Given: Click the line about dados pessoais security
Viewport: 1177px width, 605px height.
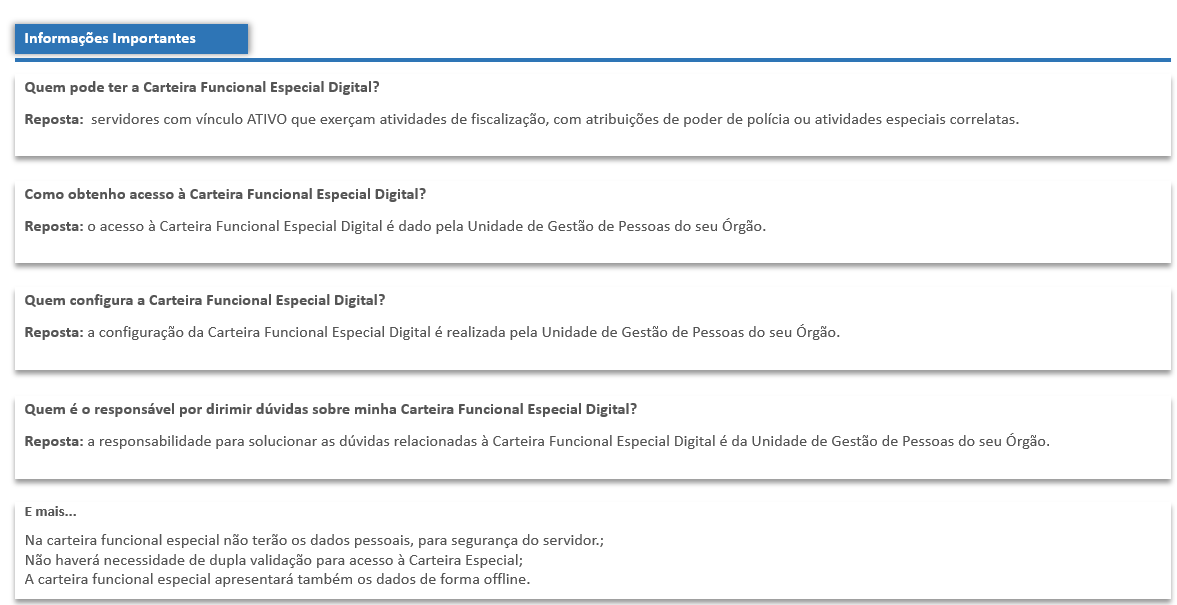Looking at the screenshot, I should click(314, 540).
